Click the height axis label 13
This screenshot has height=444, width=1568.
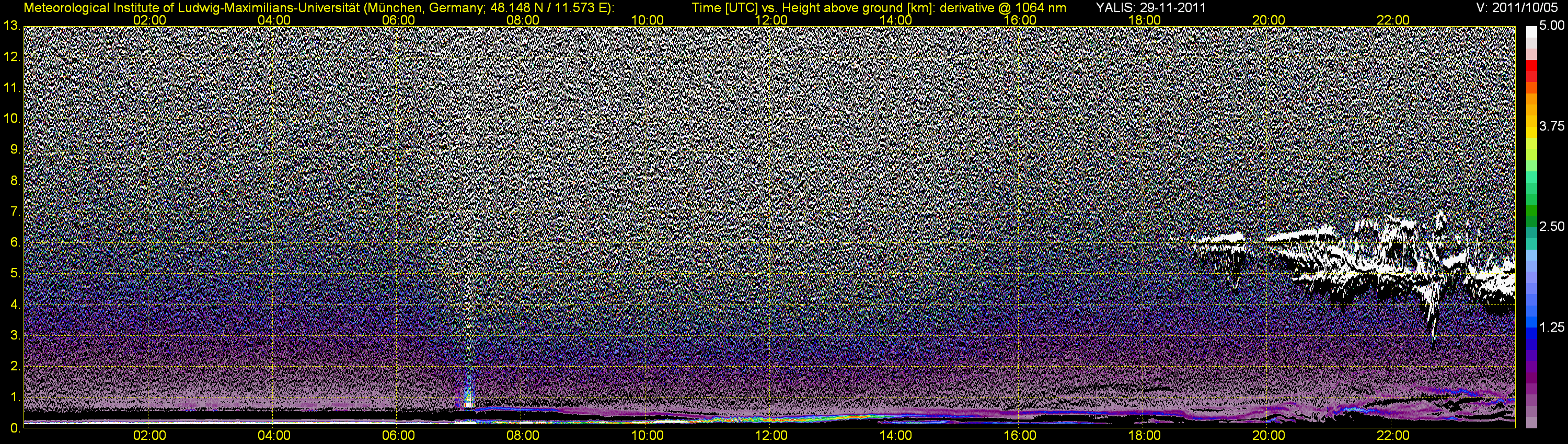(11, 26)
